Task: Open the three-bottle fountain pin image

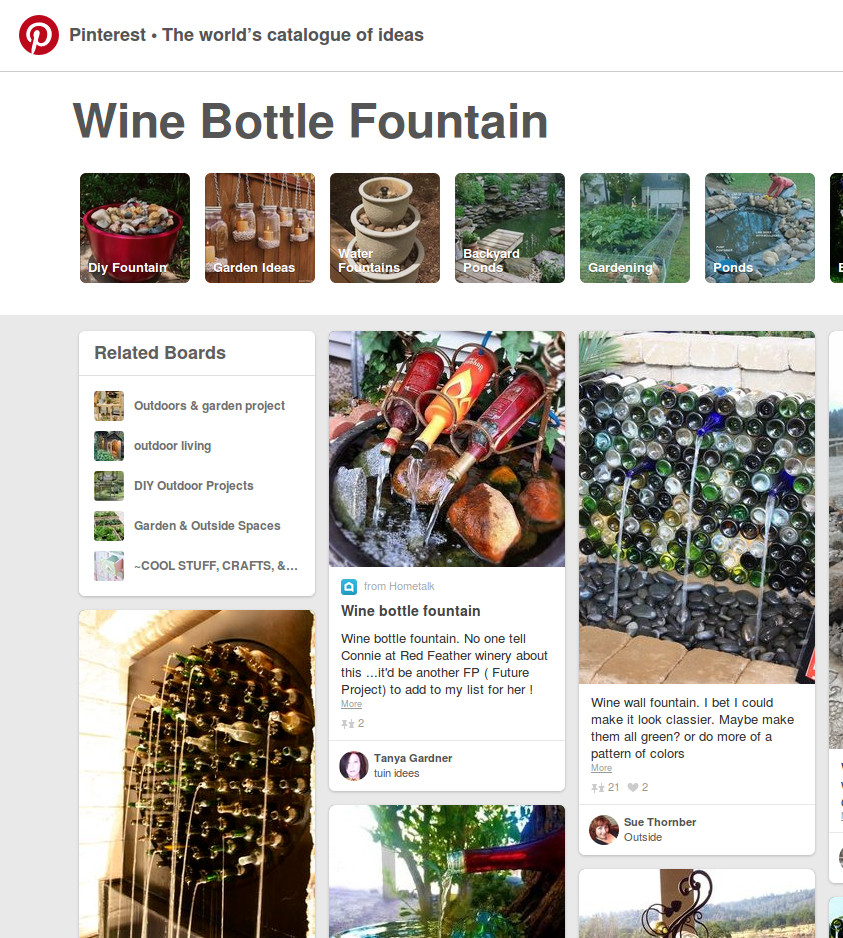Action: [447, 449]
